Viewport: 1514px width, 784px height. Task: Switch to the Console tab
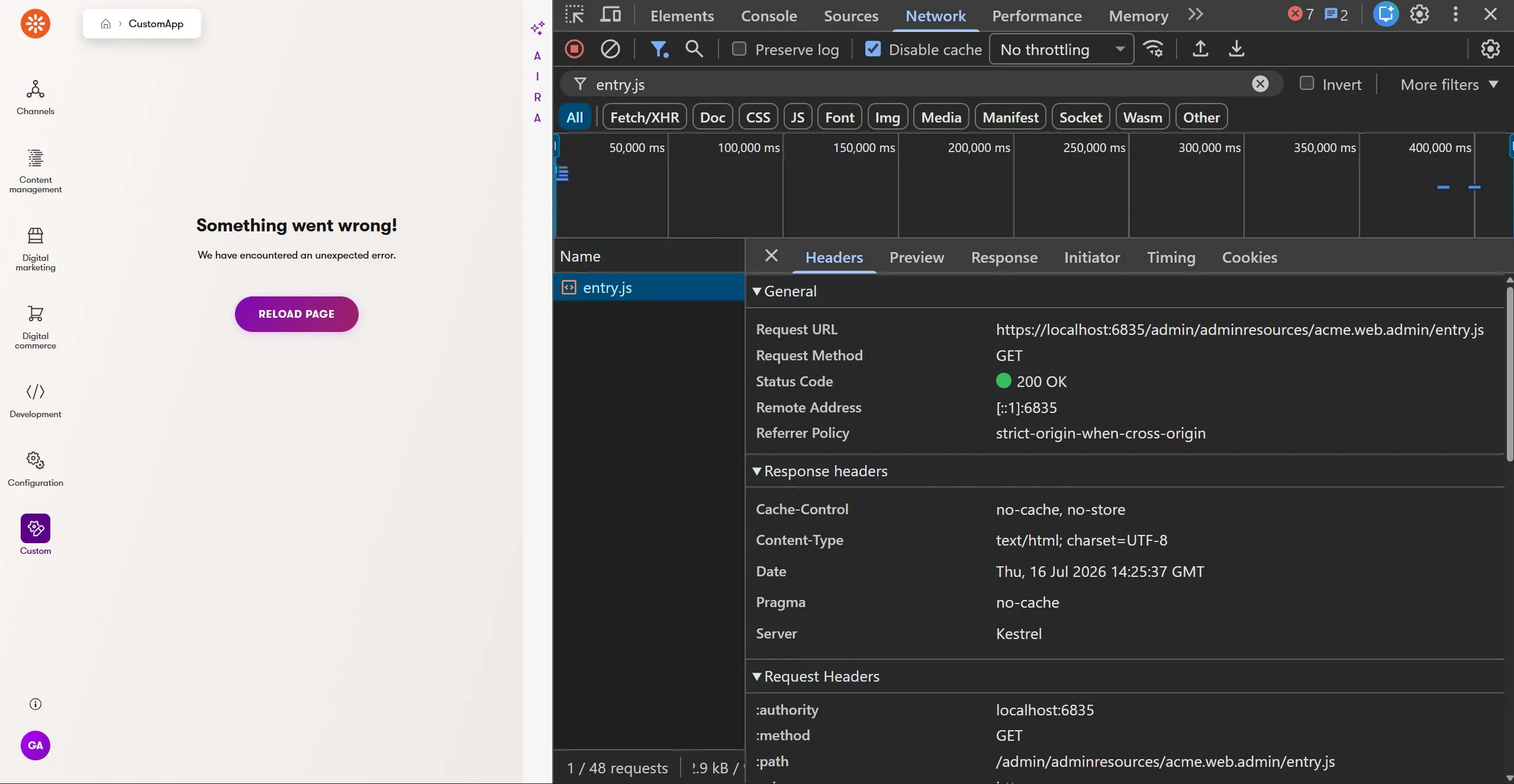[769, 16]
